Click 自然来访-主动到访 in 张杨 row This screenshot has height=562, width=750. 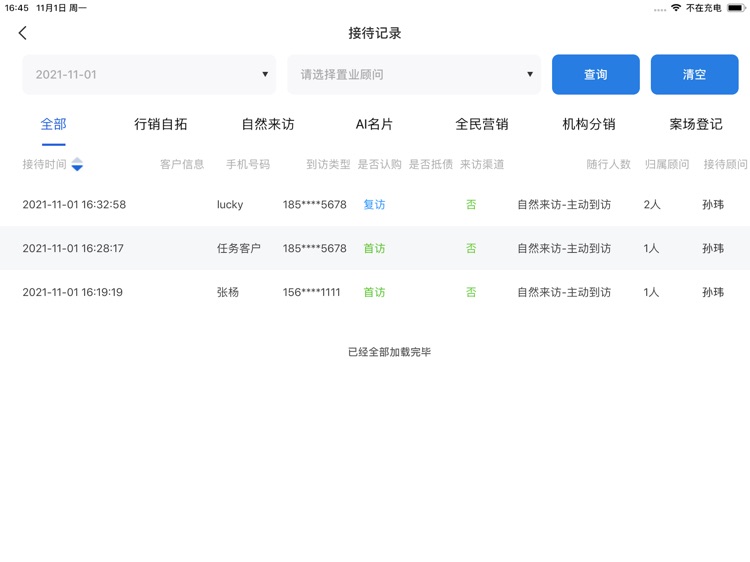point(564,292)
